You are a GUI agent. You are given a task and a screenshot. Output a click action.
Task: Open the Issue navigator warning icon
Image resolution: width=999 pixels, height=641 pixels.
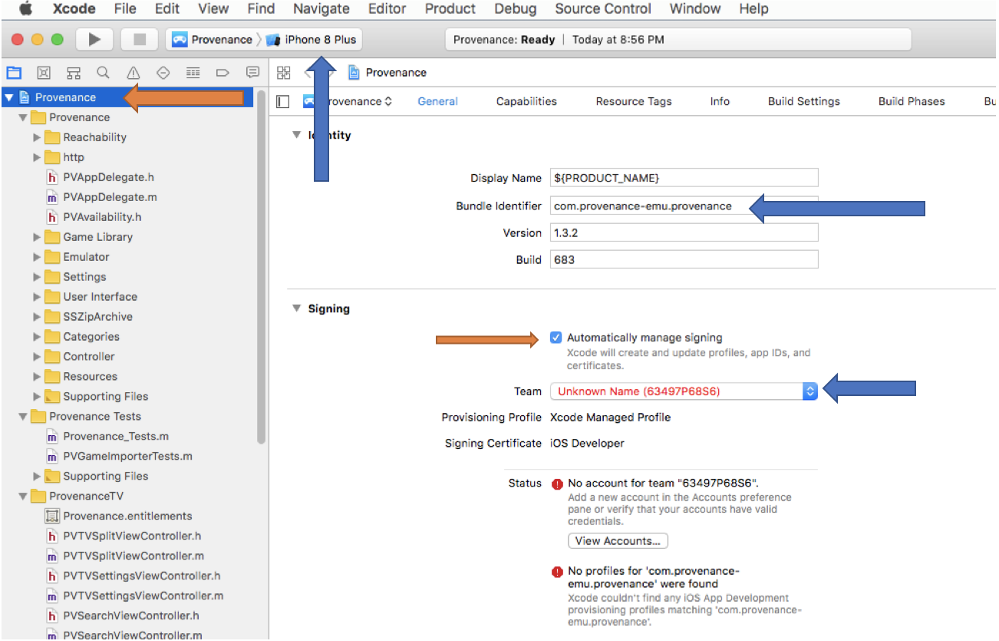(133, 73)
